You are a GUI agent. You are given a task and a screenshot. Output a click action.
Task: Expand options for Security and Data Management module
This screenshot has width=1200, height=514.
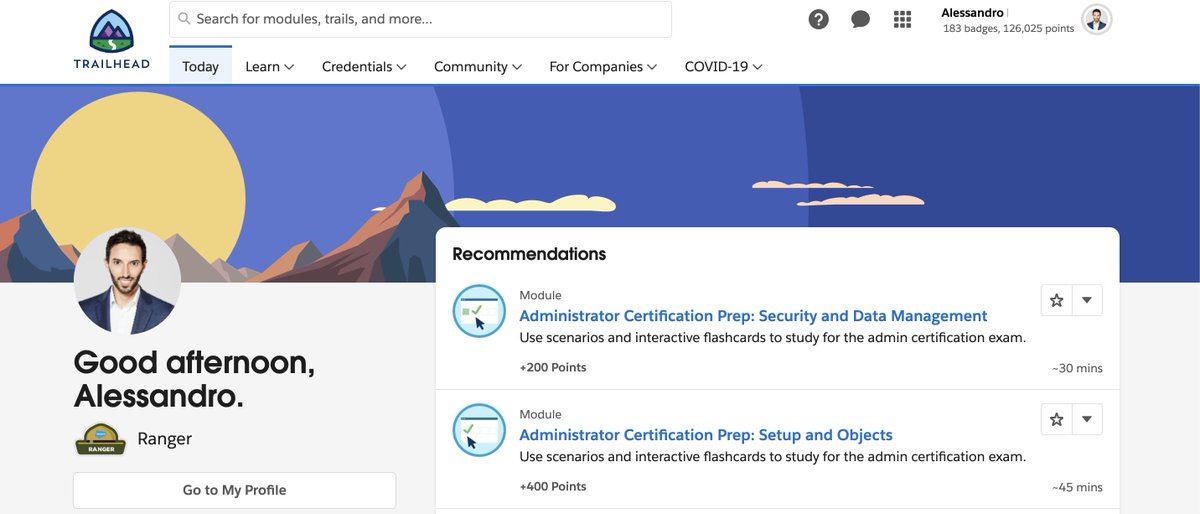coord(1087,300)
